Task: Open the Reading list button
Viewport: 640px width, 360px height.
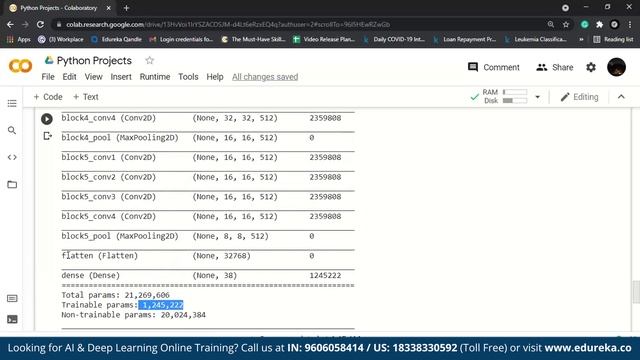Action: click(x=613, y=39)
